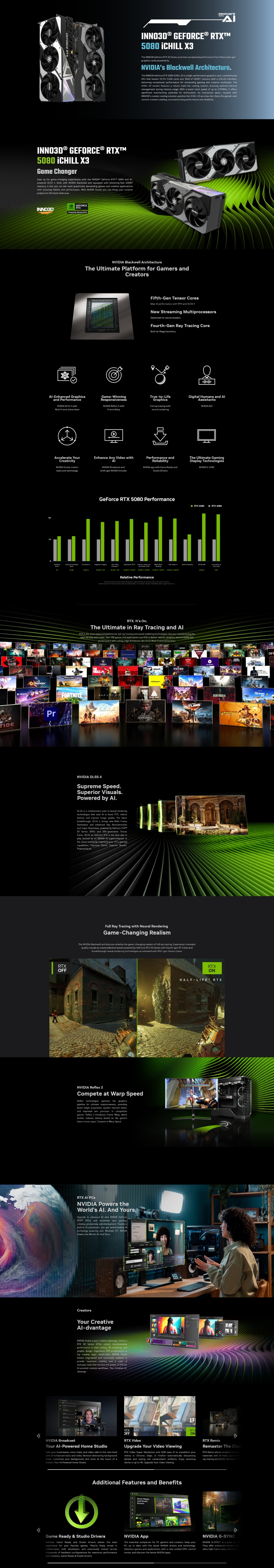Click the green RTX 5080 legend swatch
Image resolution: width=274 pixels, height=1568 pixels.
point(192,506)
